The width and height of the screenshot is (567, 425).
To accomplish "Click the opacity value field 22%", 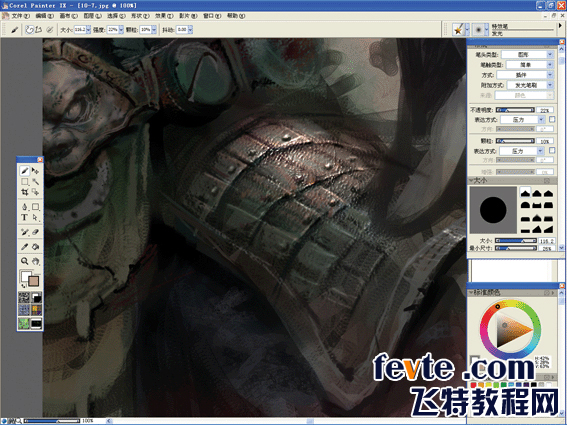I will (545, 110).
